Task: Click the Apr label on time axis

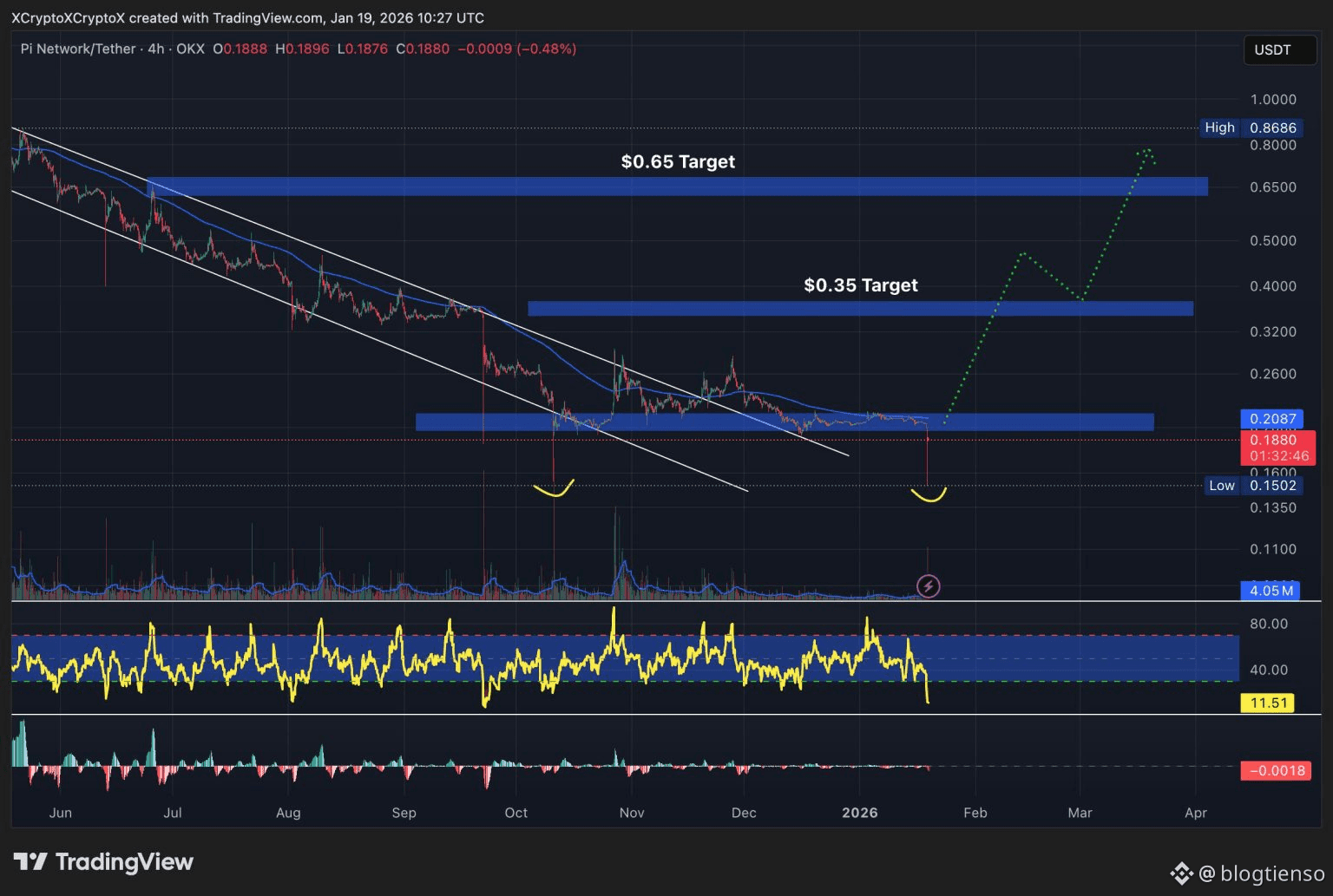Action: coord(1196,813)
